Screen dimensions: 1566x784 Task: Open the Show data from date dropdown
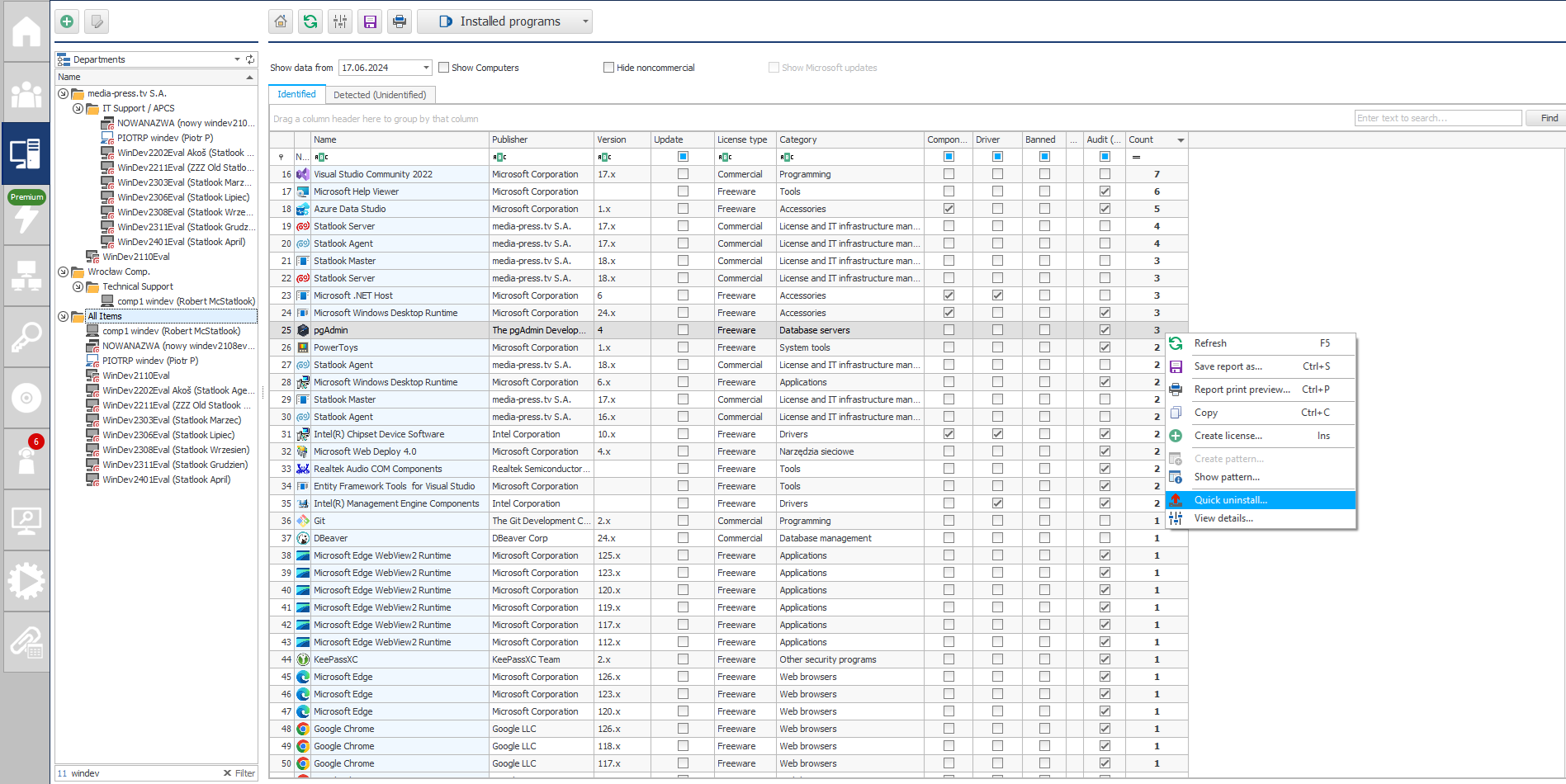[x=426, y=68]
